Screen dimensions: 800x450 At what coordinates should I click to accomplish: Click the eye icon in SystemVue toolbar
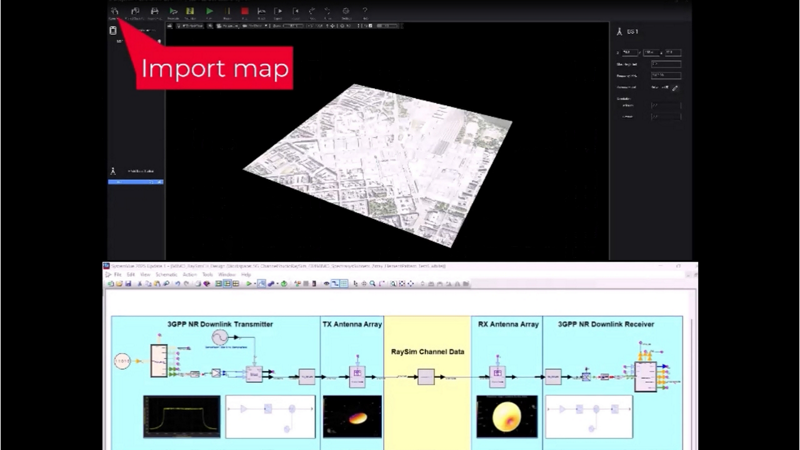click(x=326, y=284)
